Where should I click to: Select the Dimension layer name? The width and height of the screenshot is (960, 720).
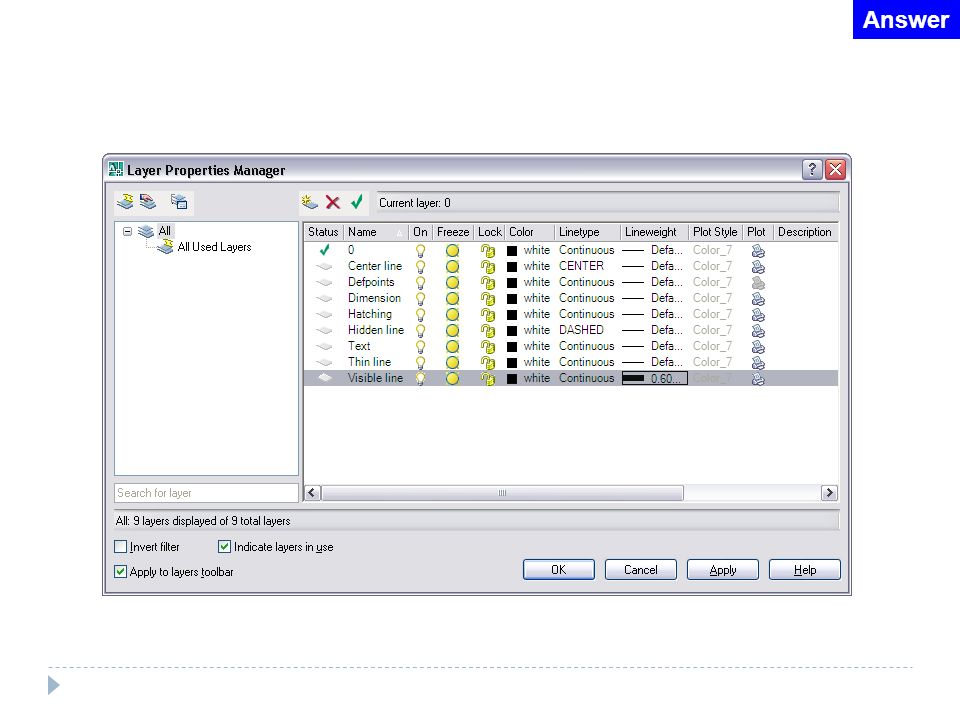point(375,298)
